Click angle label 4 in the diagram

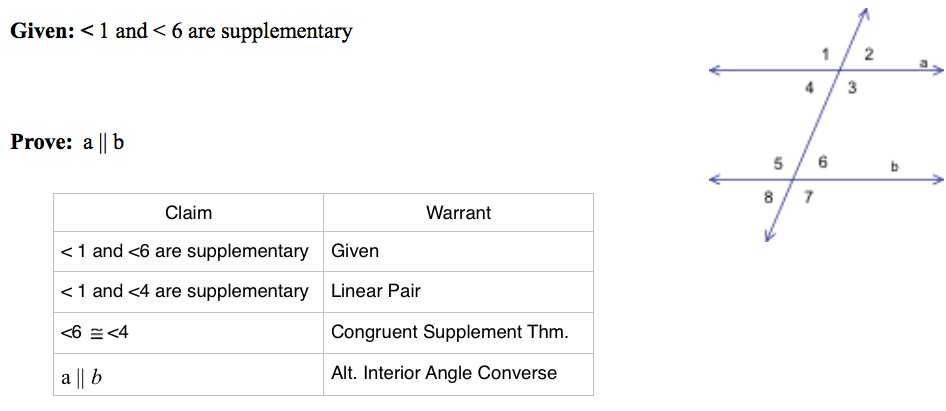(810, 88)
